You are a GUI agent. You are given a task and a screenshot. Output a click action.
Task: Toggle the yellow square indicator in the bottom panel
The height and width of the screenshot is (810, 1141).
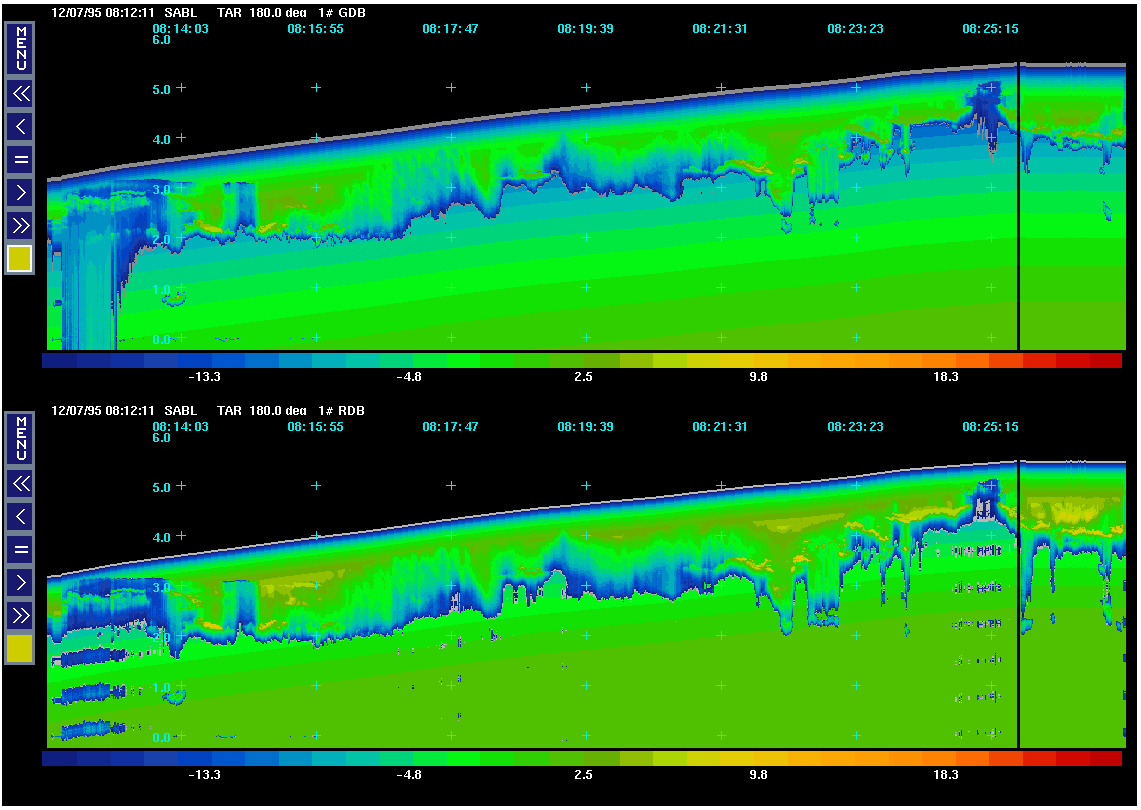[x=20, y=649]
